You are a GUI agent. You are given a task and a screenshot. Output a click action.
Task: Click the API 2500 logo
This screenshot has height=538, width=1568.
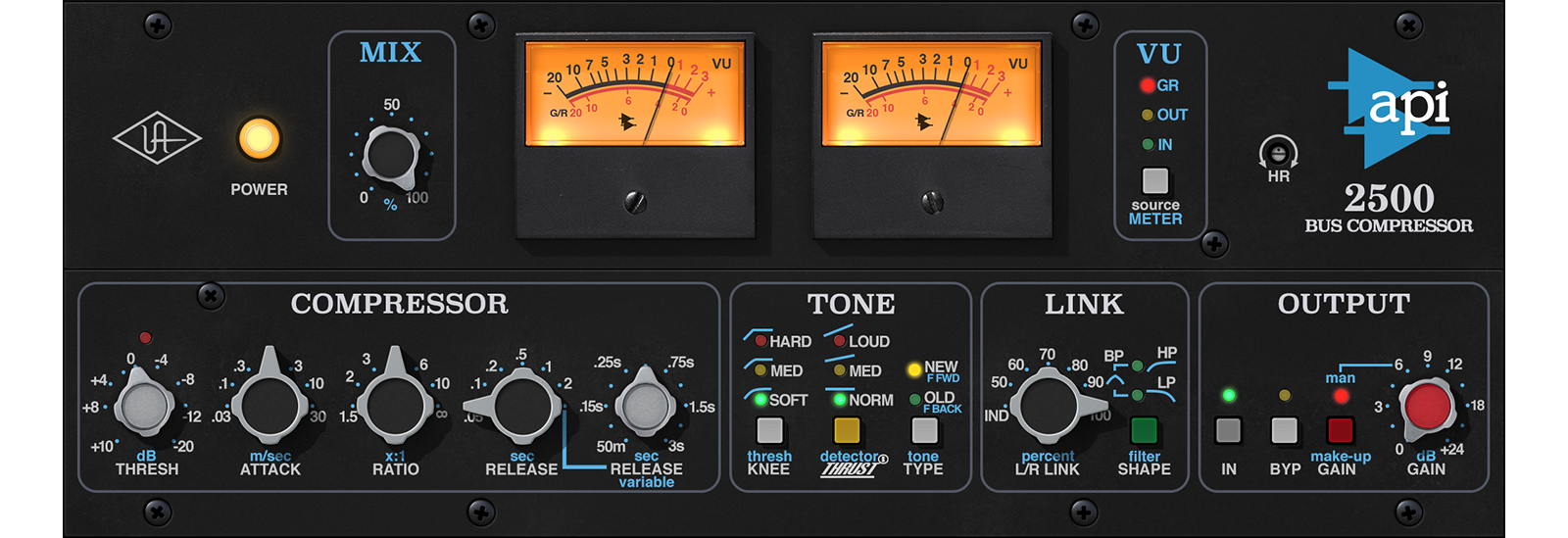(1396, 108)
